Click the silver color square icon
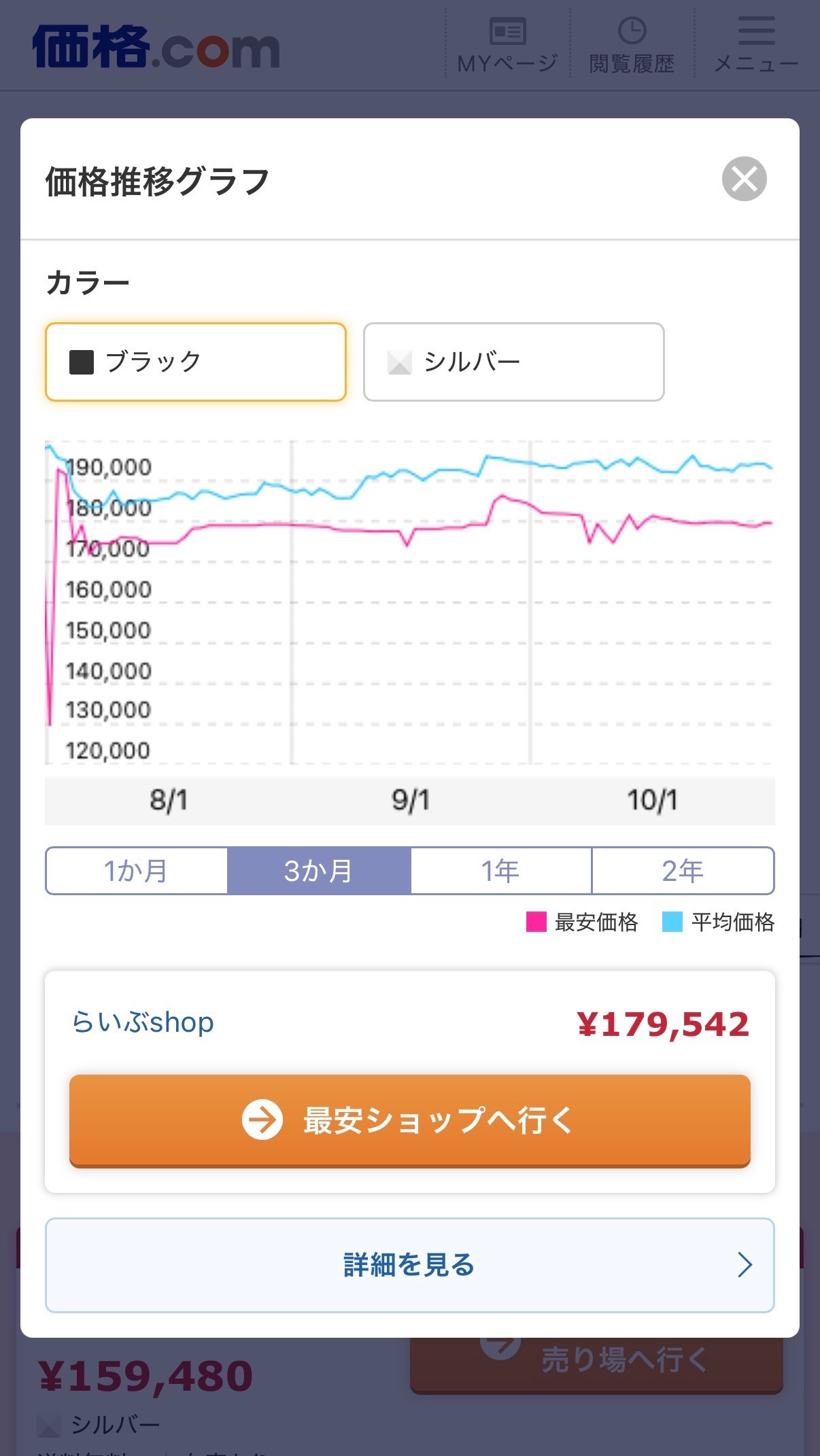820x1456 pixels. [400, 362]
